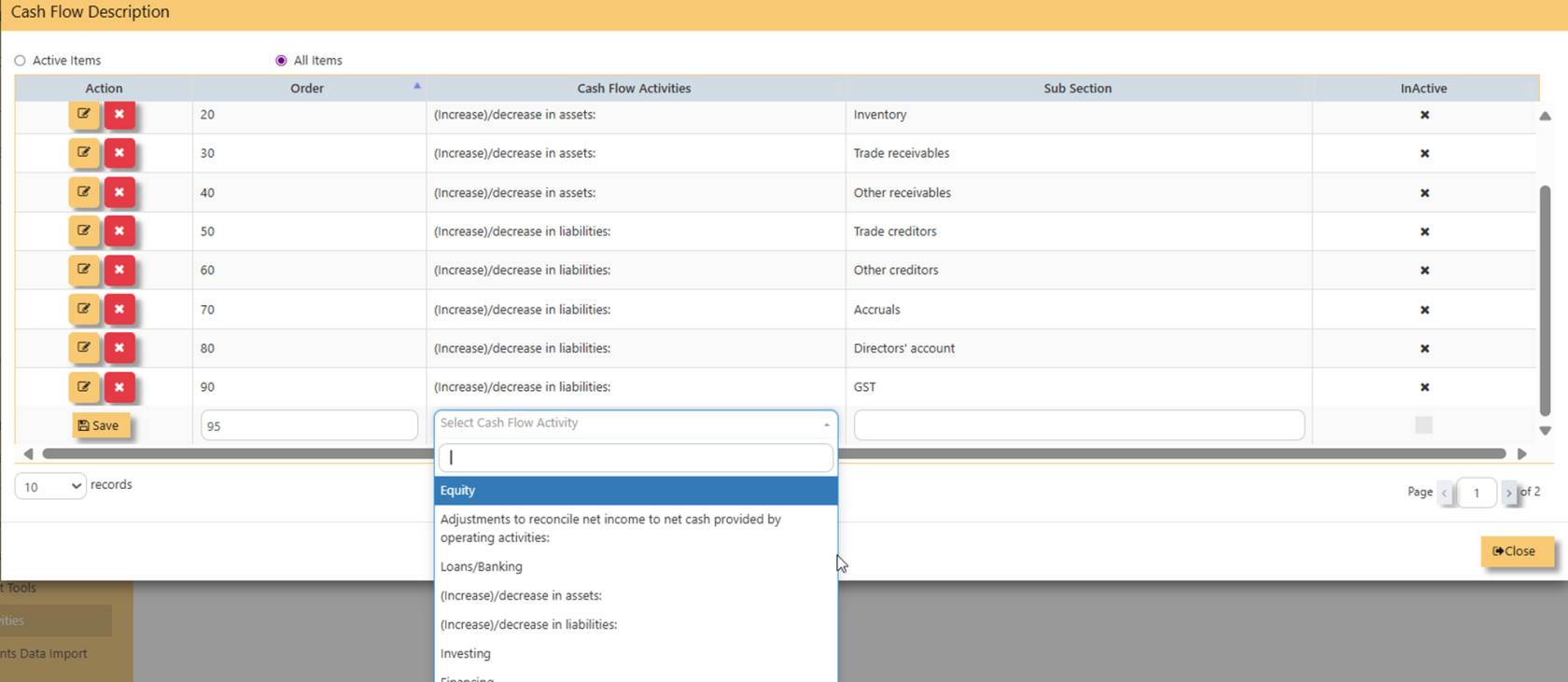The height and width of the screenshot is (682, 1568).
Task: Select the All Items radio button
Action: (281, 61)
